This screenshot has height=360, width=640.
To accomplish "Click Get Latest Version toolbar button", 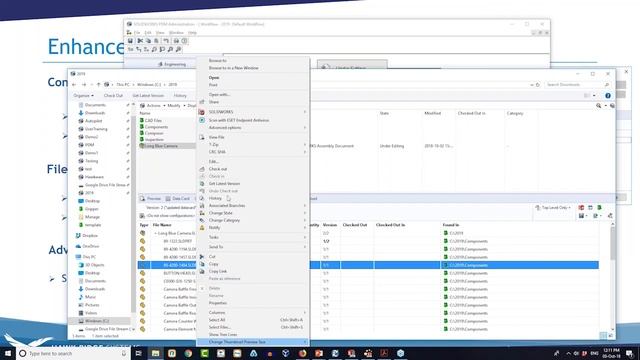I will (148, 96).
